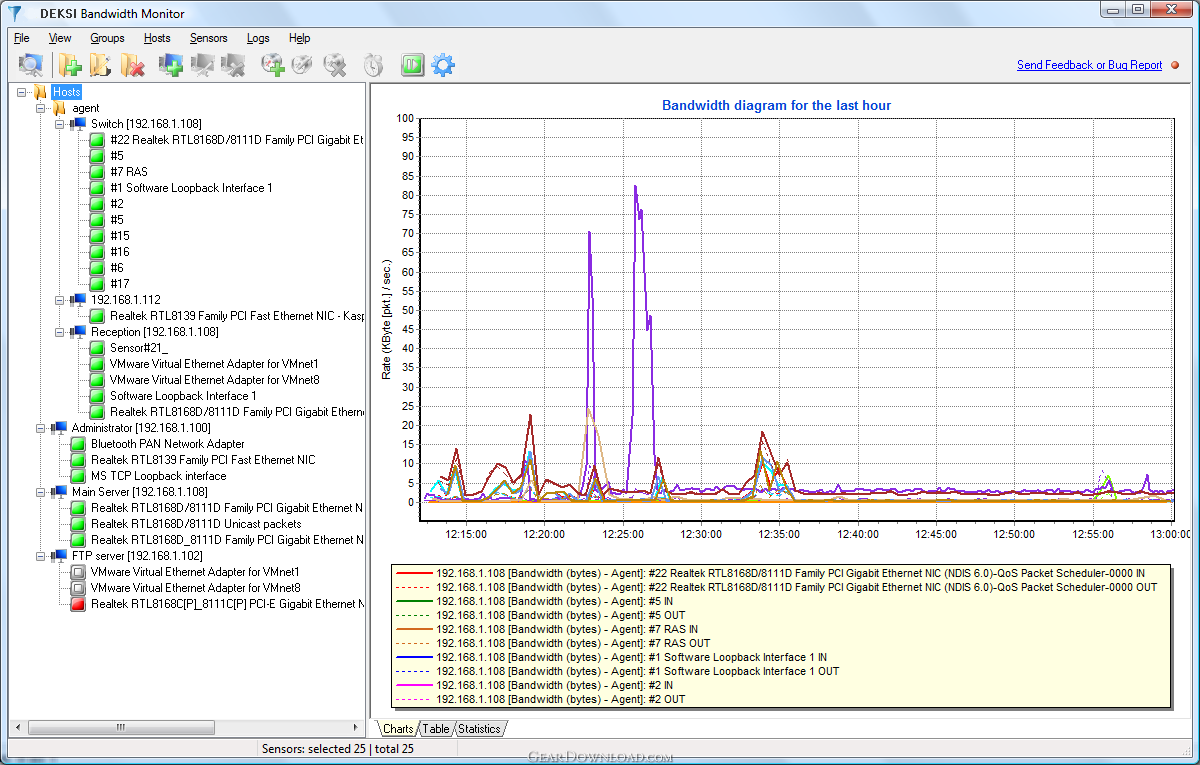This screenshot has height=765, width=1200.
Task: Open Send Feedback or Bug Report link
Action: [x=1089, y=65]
